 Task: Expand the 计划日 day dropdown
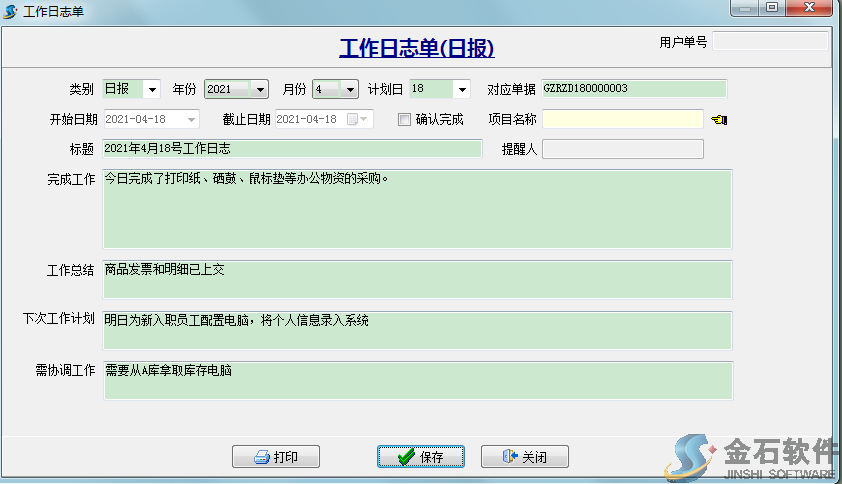pos(461,89)
